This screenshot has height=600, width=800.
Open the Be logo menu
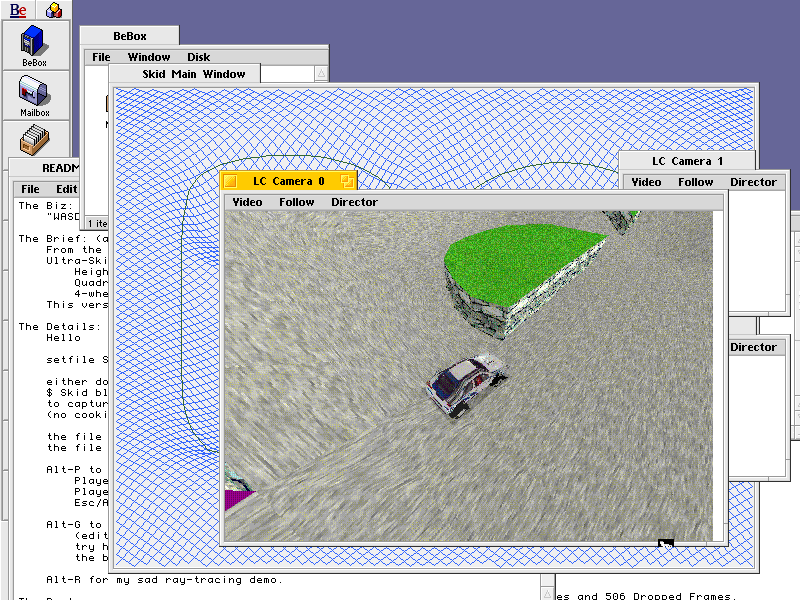point(18,10)
